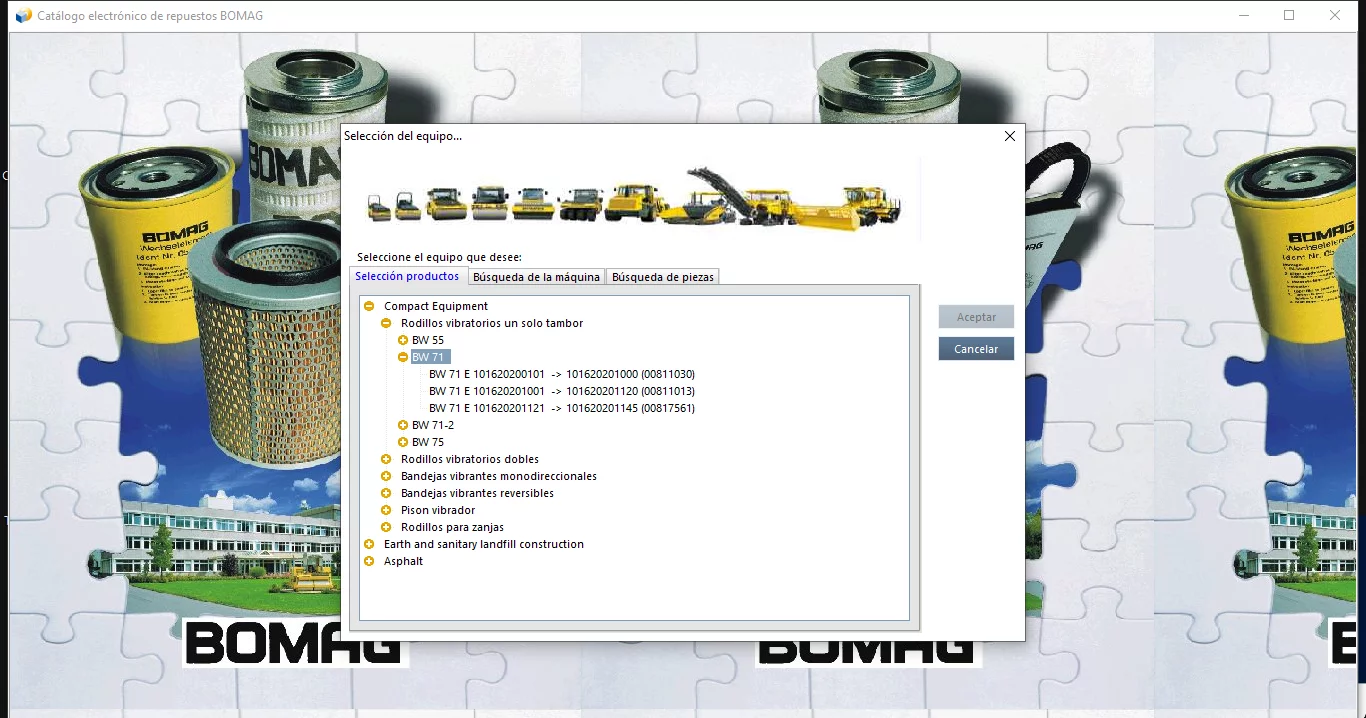Collapse the BW 71 model node
Viewport: 1366px width, 718px height.
click(404, 357)
